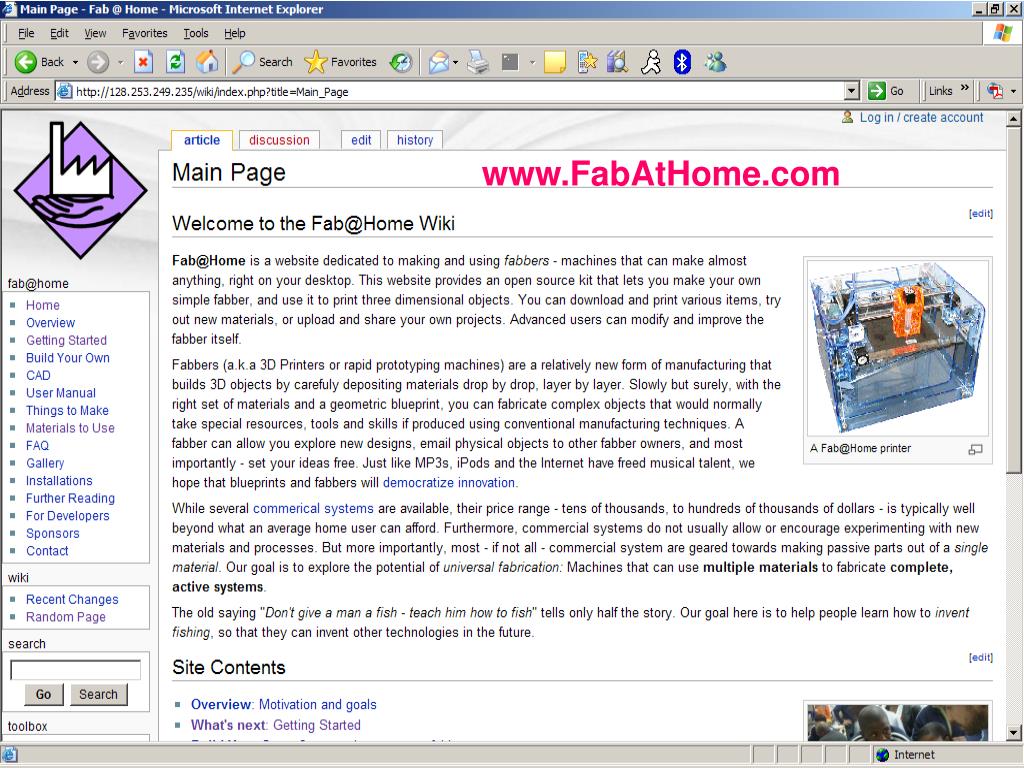This screenshot has width=1024, height=768.
Task: Open the For Developers sidebar link
Action: [68, 516]
